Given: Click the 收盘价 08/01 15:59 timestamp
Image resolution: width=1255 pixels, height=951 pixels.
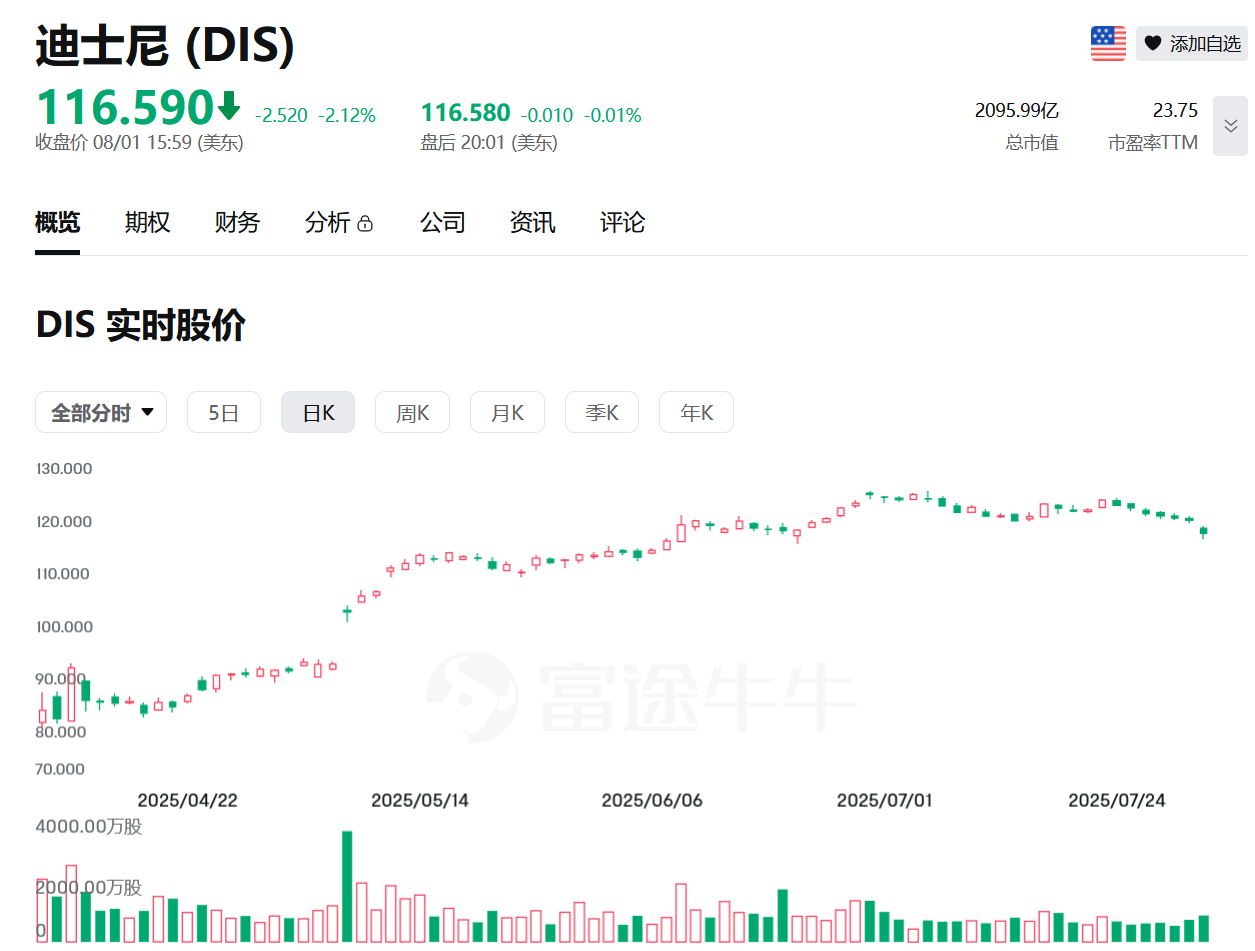Looking at the screenshot, I should click(x=140, y=142).
